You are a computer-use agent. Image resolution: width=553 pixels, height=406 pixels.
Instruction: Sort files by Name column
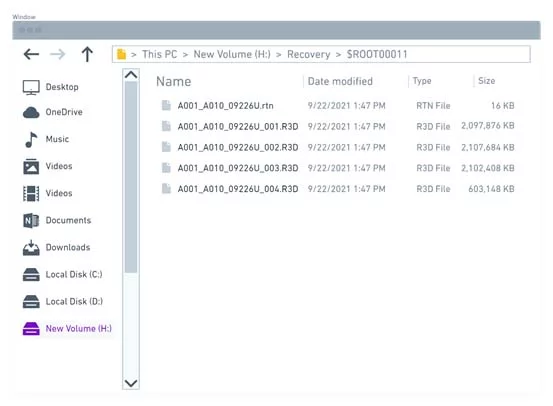pos(174,81)
